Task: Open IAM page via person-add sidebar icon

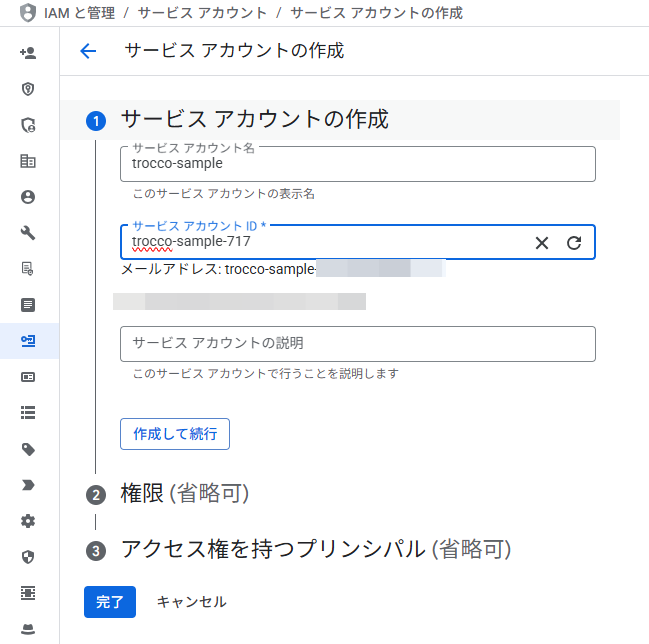Action: pyautogui.click(x=28, y=53)
